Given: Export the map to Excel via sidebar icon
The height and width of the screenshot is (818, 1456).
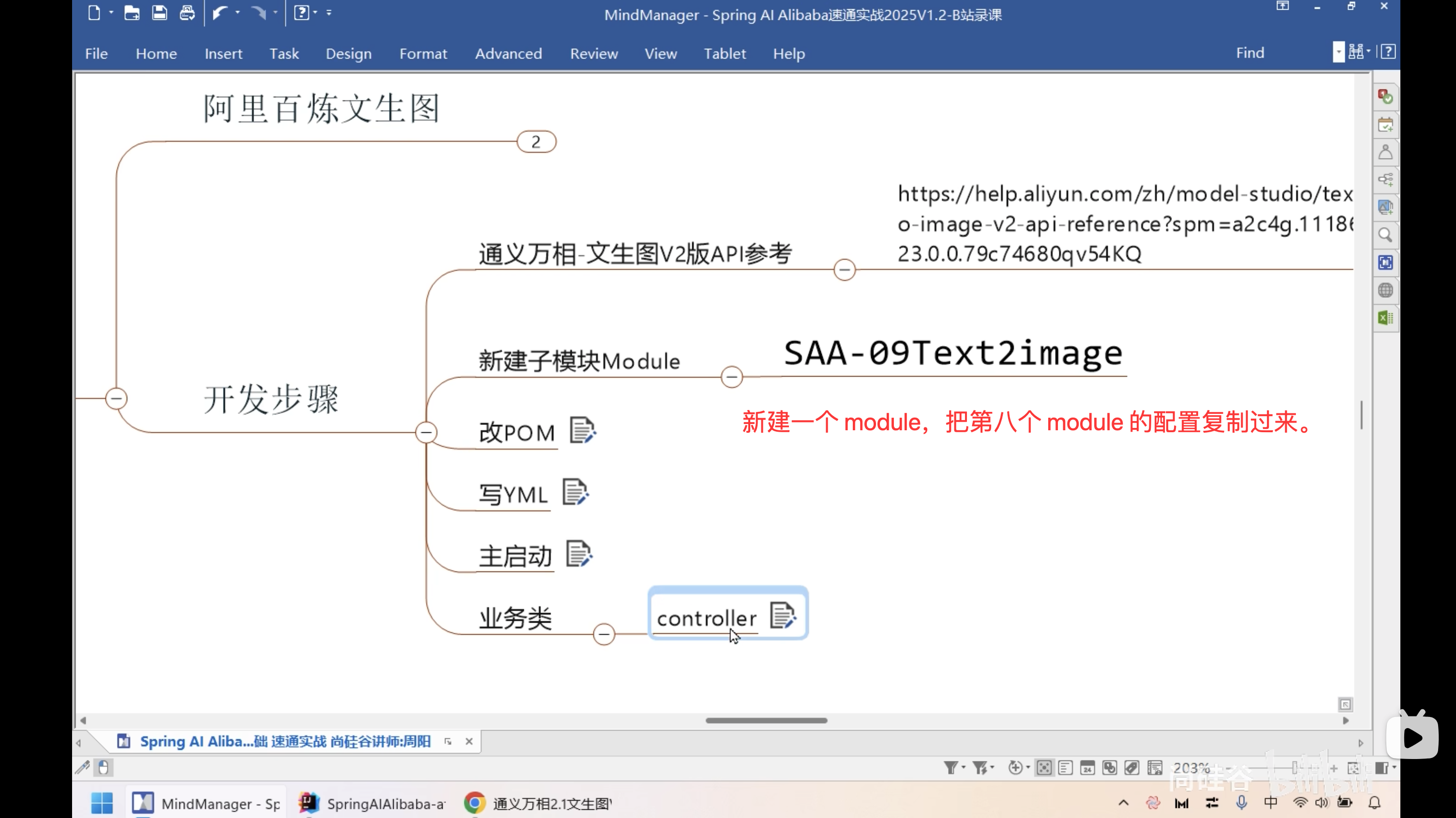Looking at the screenshot, I should coord(1385,318).
